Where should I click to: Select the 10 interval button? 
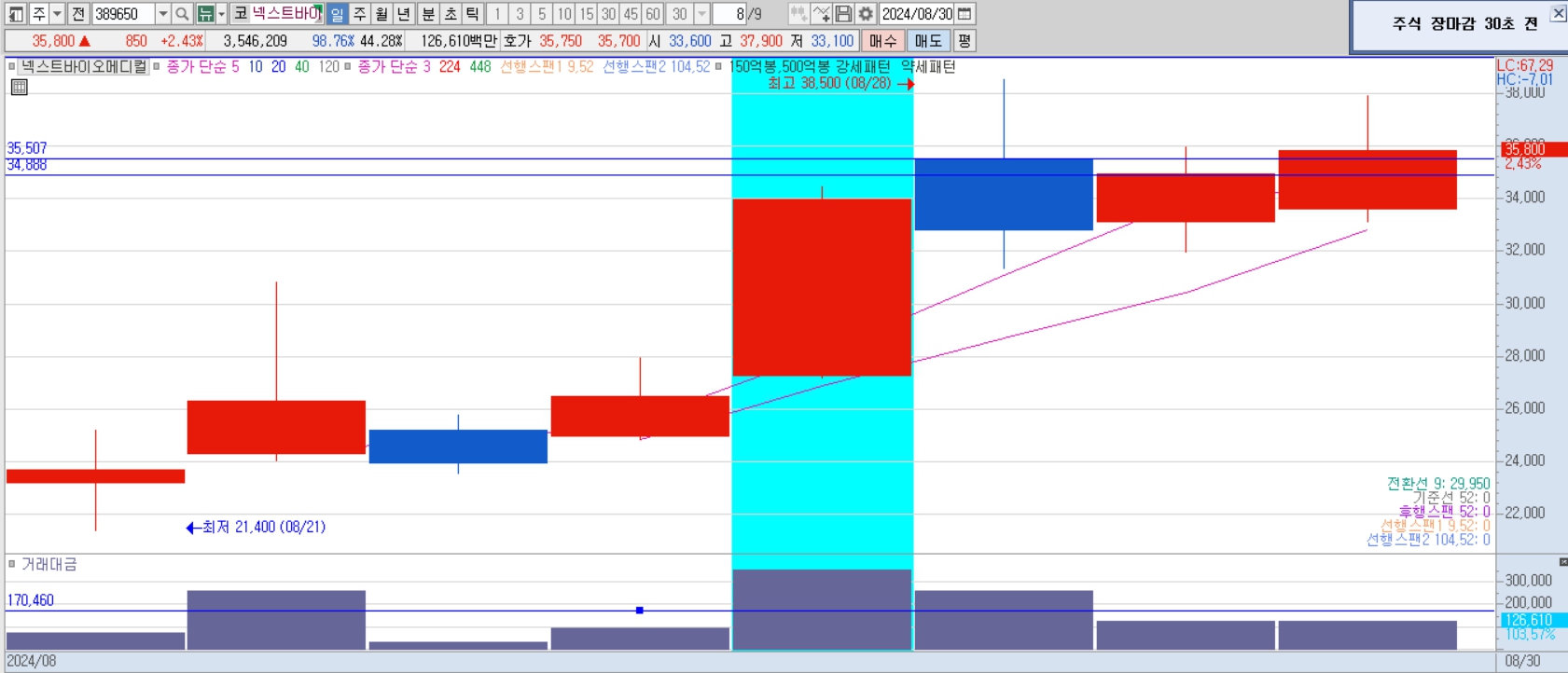[x=564, y=14]
